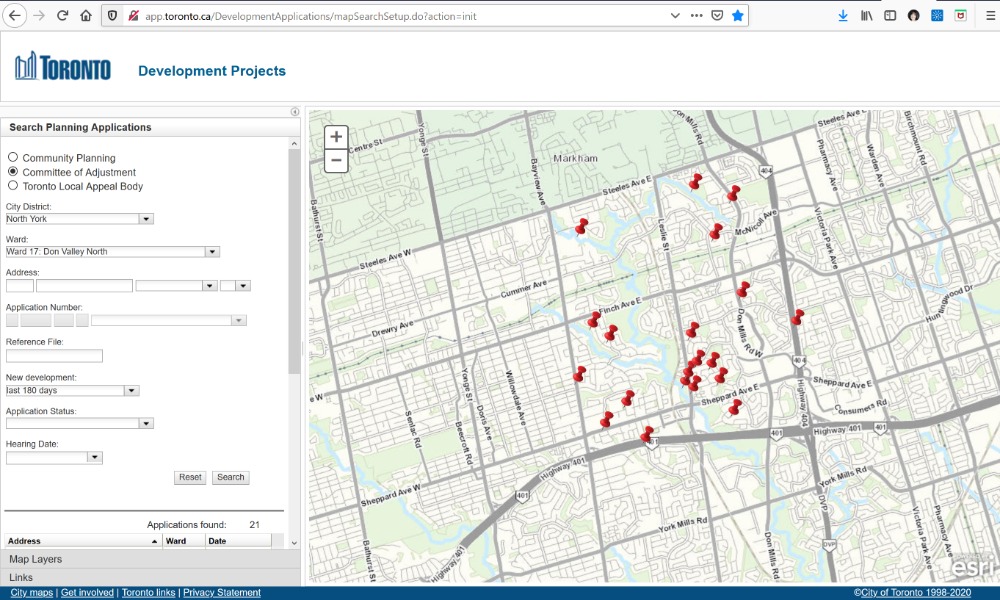Click the blue extension icon in toolbar
Viewport: 1000px width, 600px height.
click(937, 16)
